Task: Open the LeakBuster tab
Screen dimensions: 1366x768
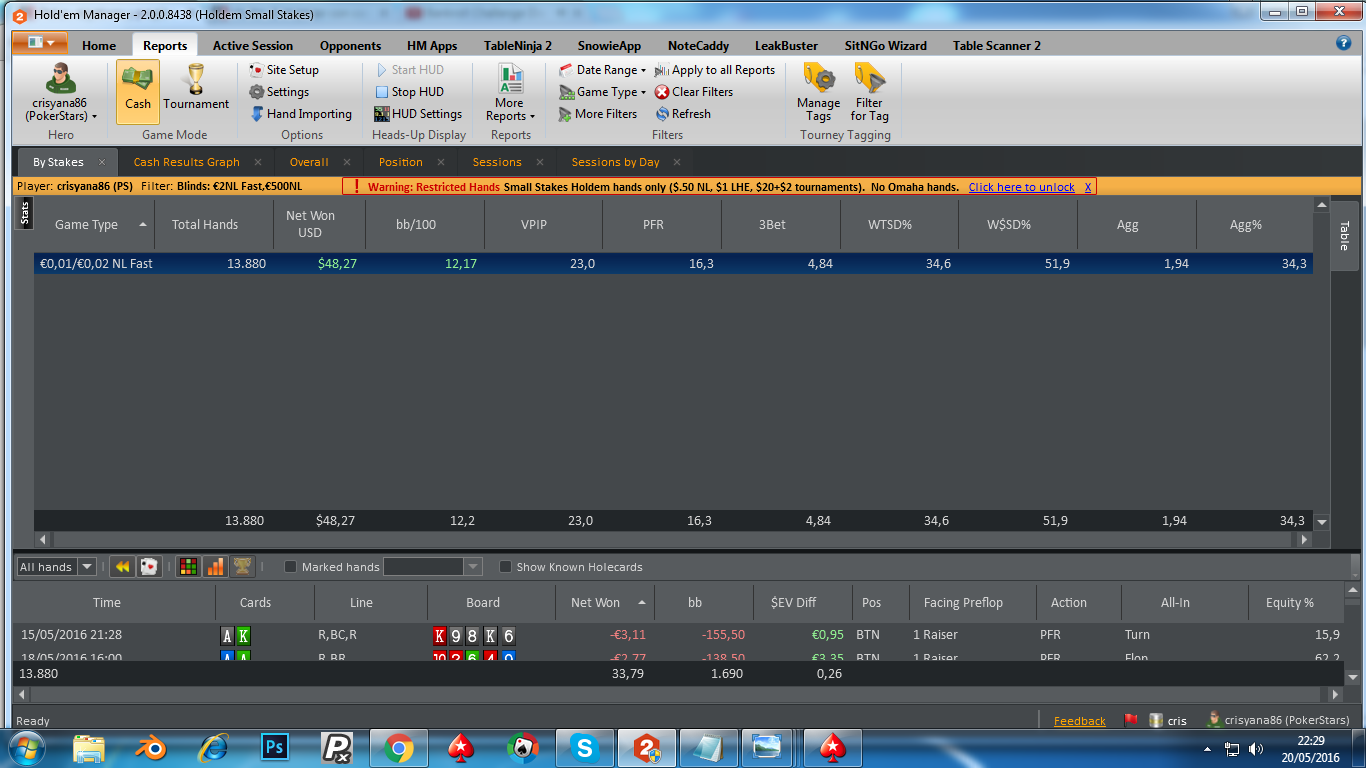Action: pos(786,46)
